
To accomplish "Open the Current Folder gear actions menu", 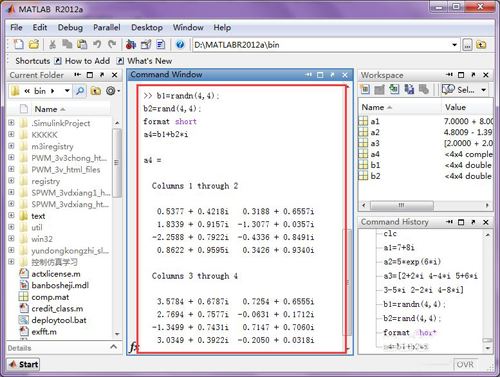I will point(113,91).
